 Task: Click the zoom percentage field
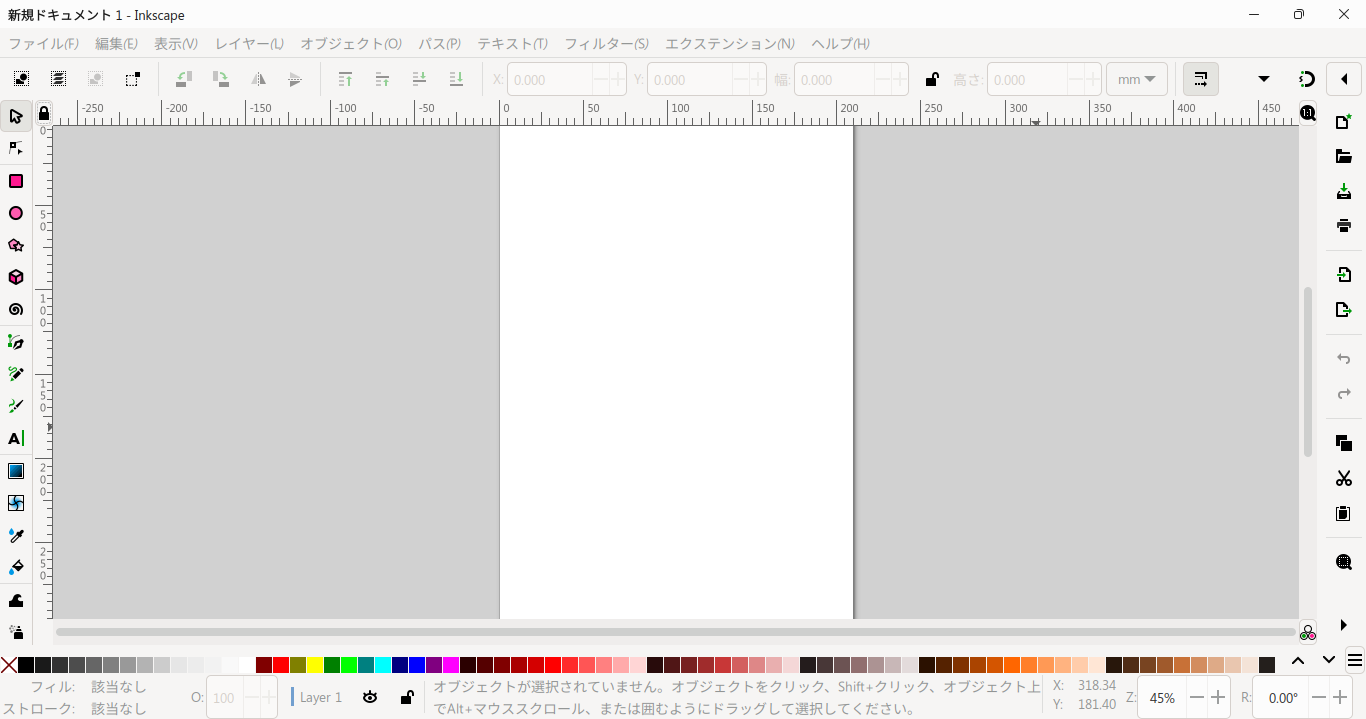(x=1161, y=698)
